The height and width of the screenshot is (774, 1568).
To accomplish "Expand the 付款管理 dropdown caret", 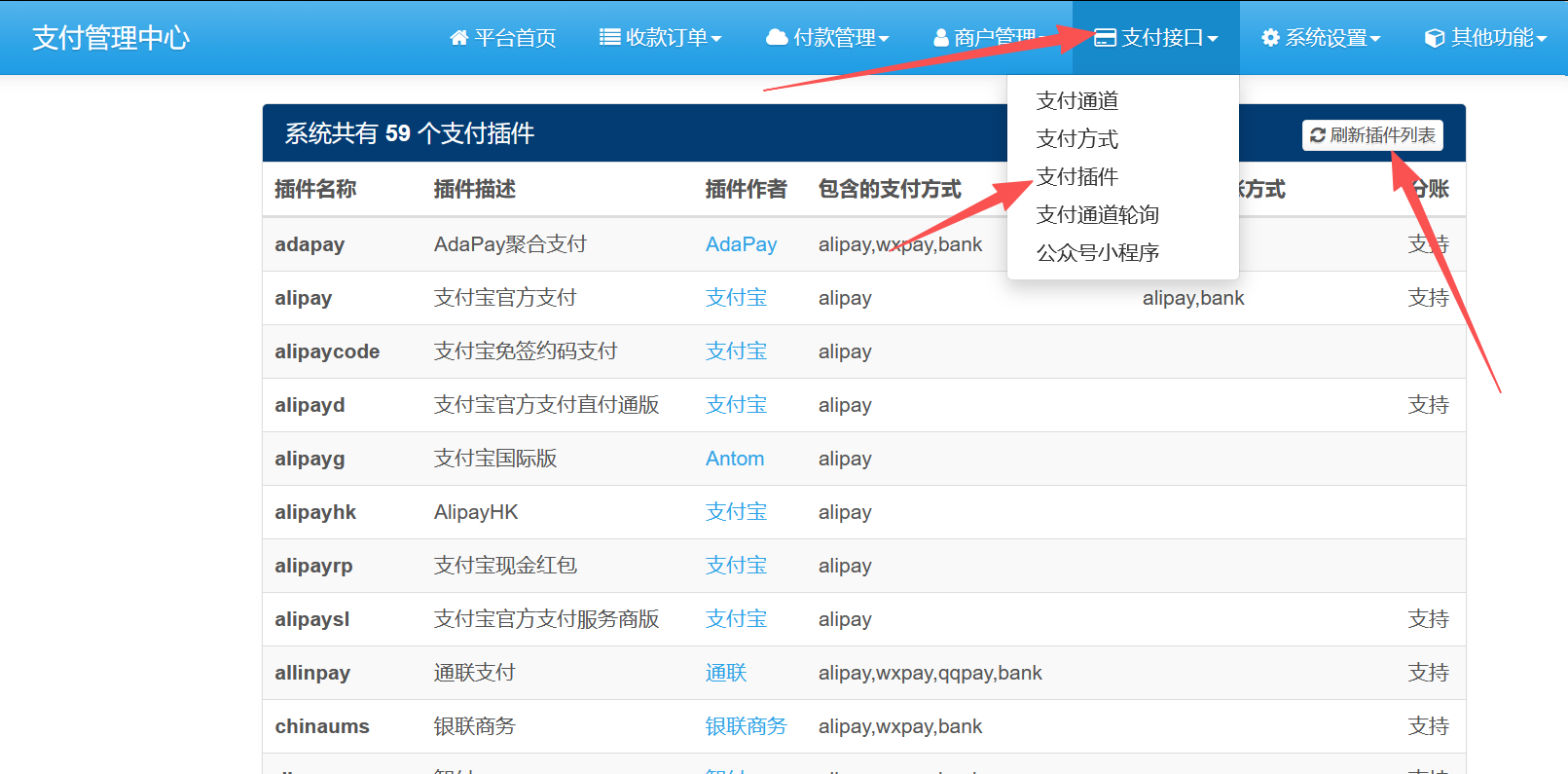I will point(884,39).
